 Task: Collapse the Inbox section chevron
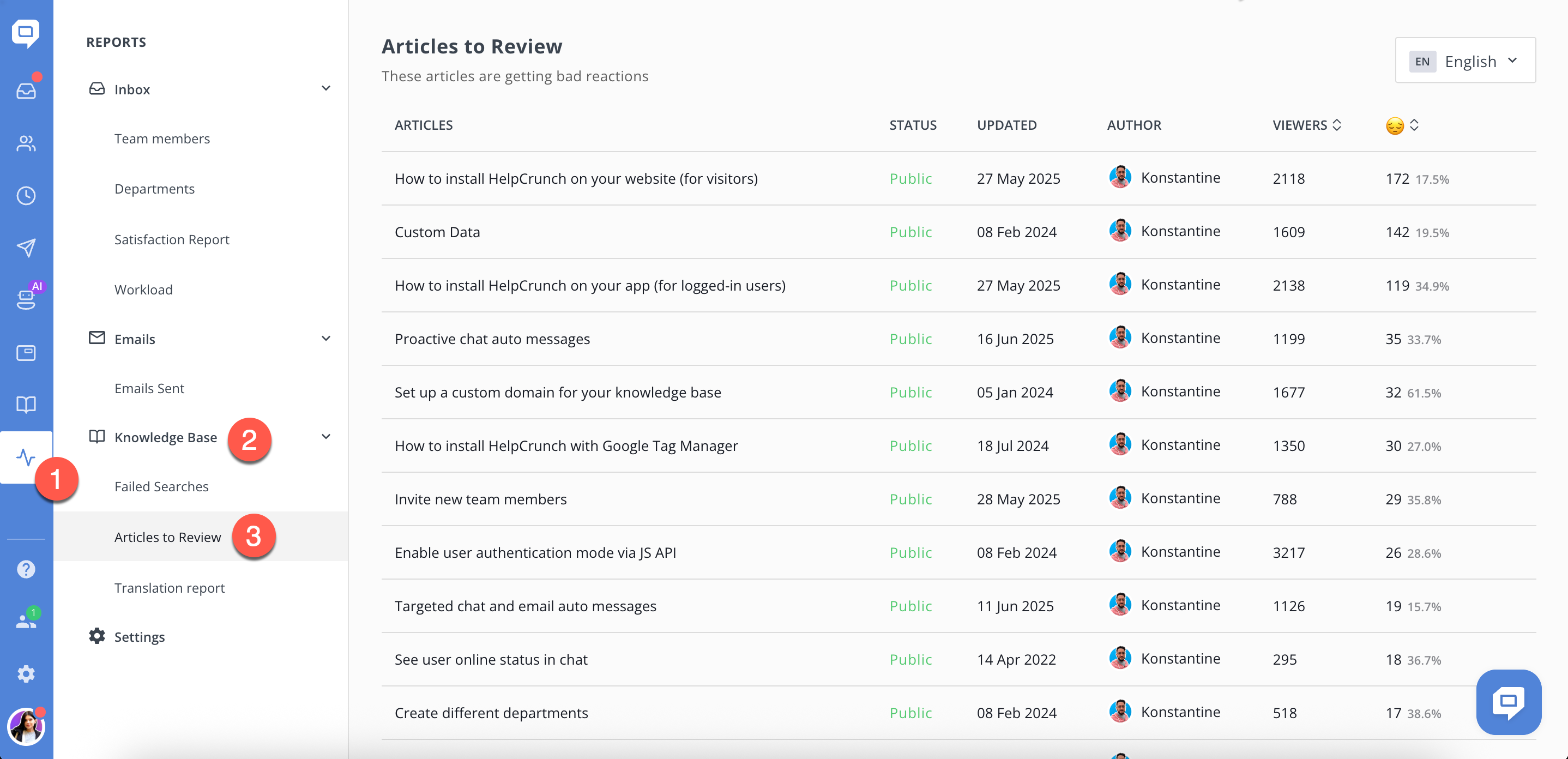tap(326, 88)
